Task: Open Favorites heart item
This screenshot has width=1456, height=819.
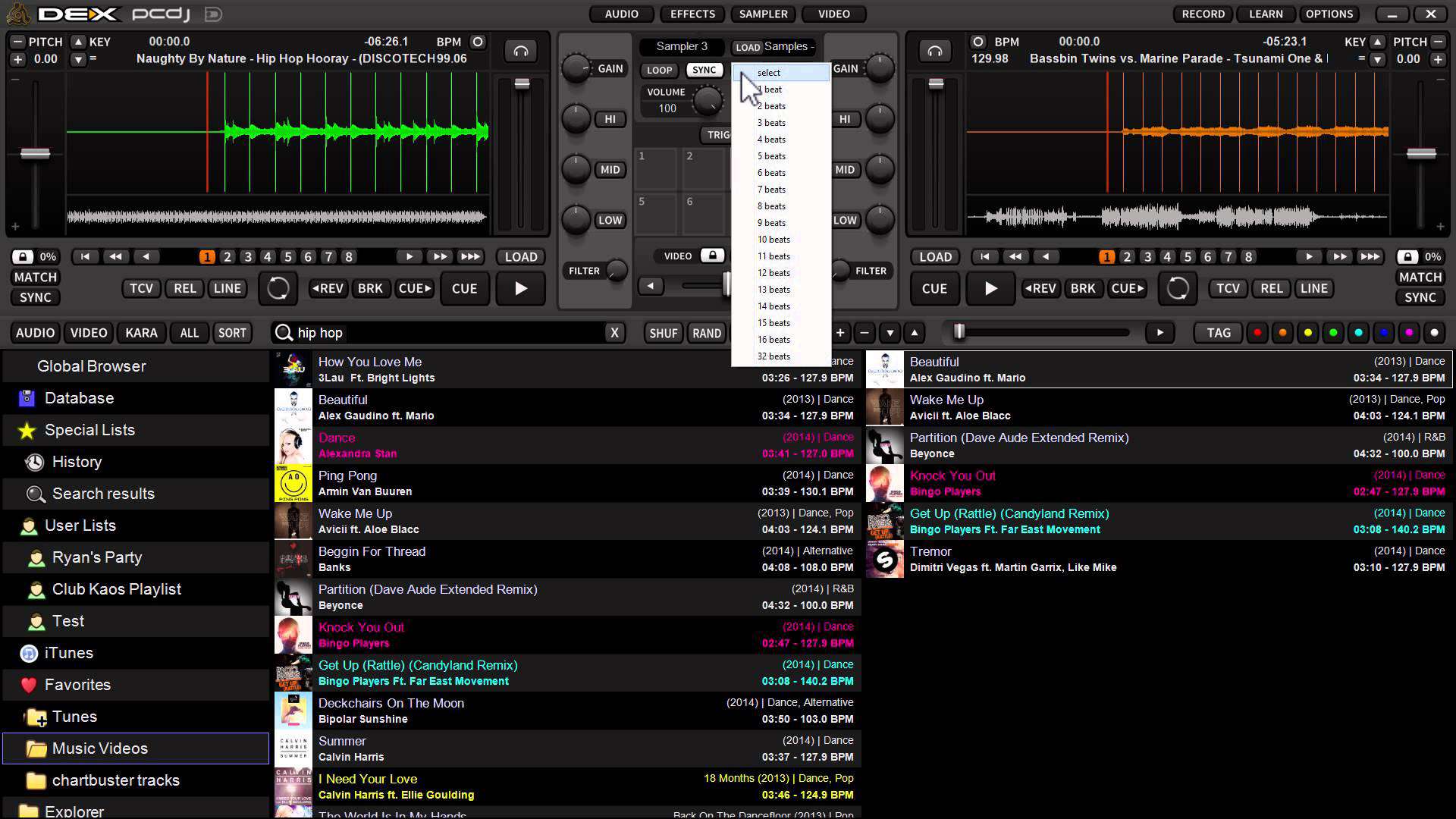Action: click(136, 685)
